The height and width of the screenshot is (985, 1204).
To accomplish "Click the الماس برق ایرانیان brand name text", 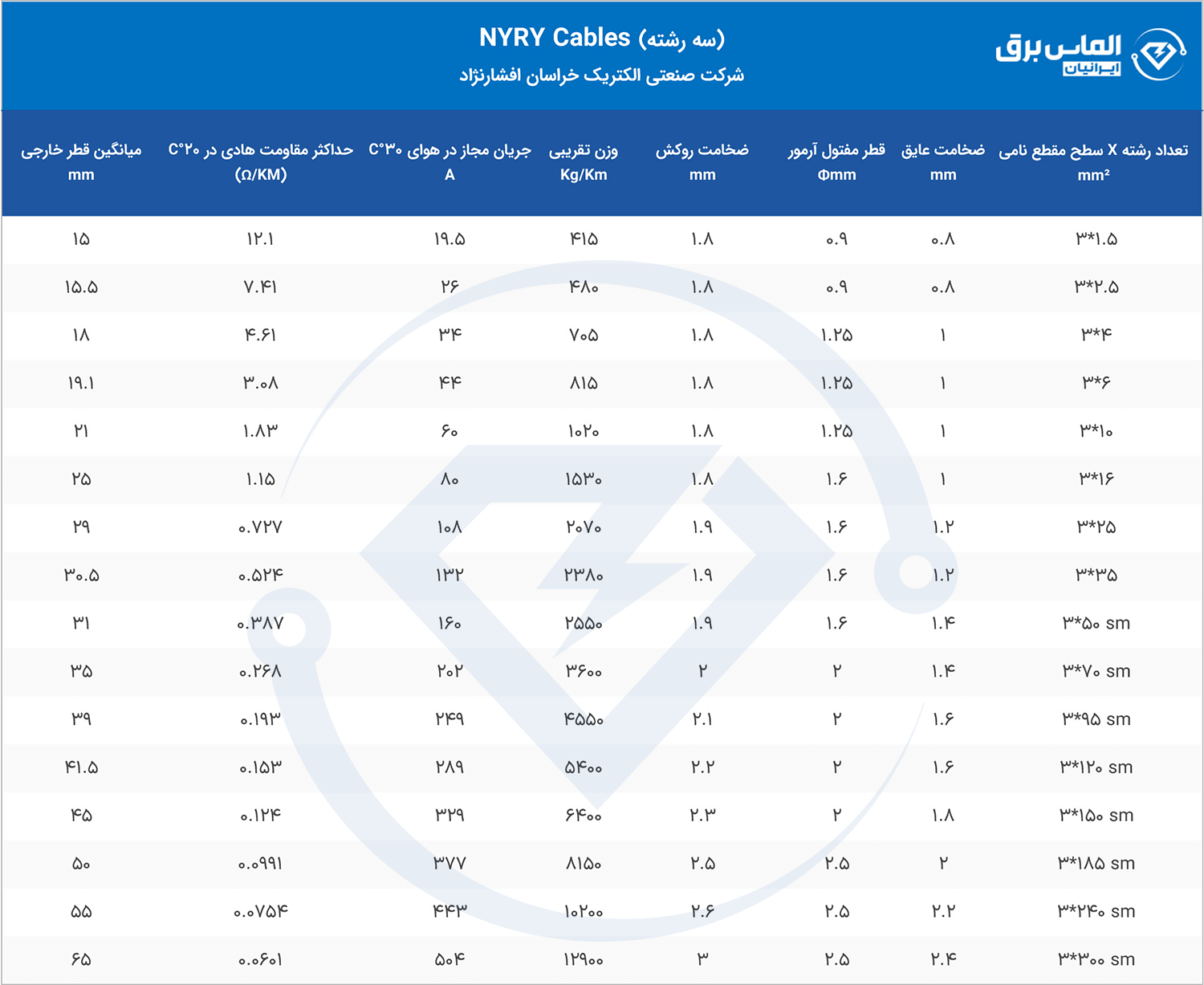I will click(1059, 54).
